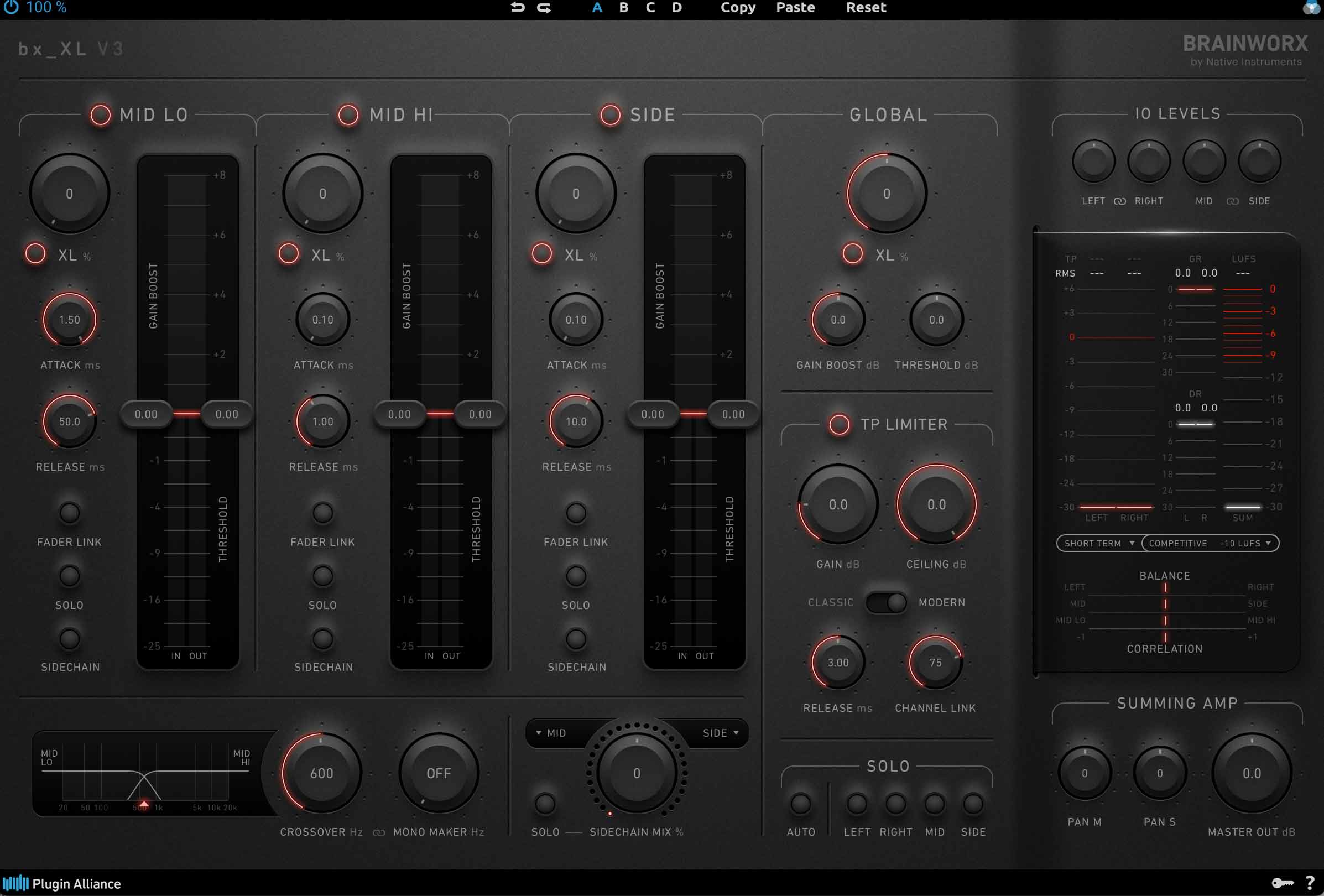Click MID HI Threshold fader handle
This screenshot has height=896, width=1324.
tap(480, 414)
